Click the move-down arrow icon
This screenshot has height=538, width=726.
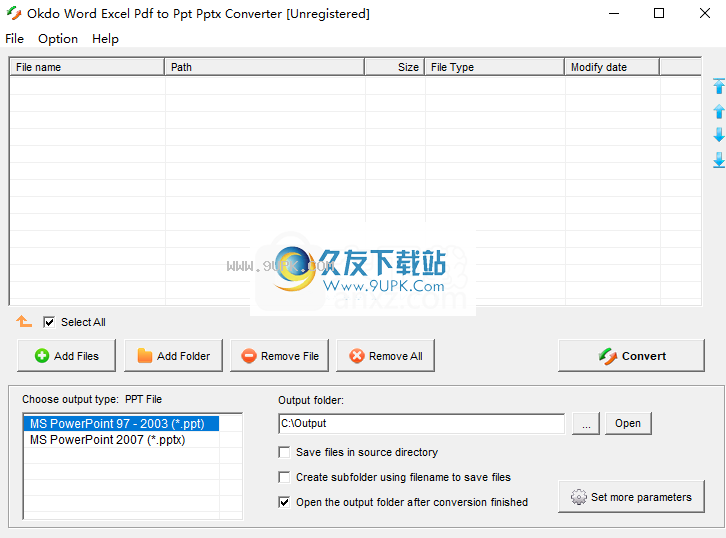pos(719,135)
